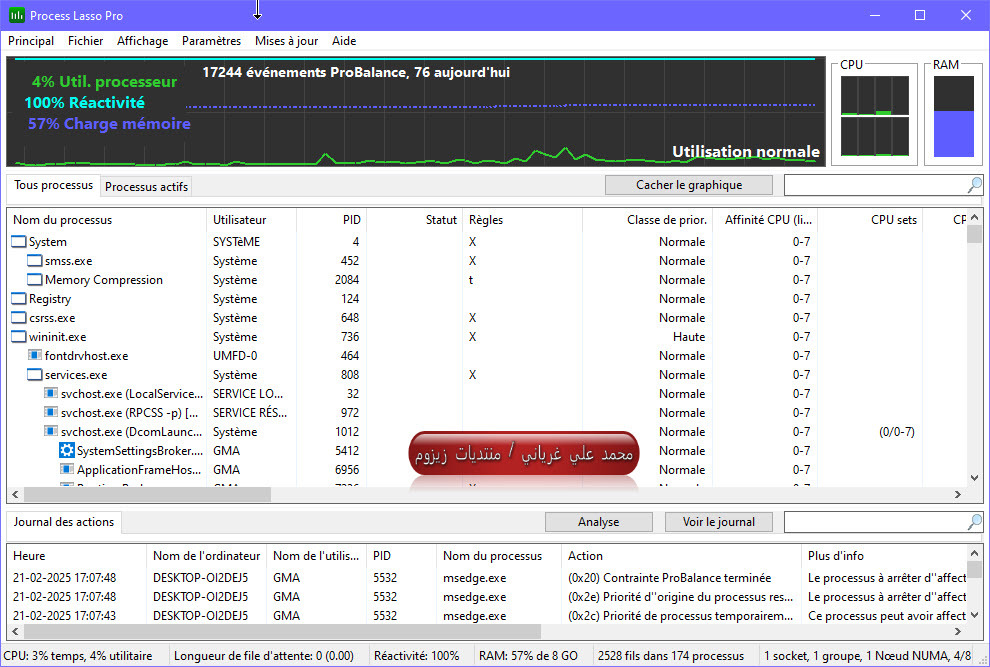Select the Memory Compression process row
Viewport: 990px width, 667px height.
click(x=486, y=280)
